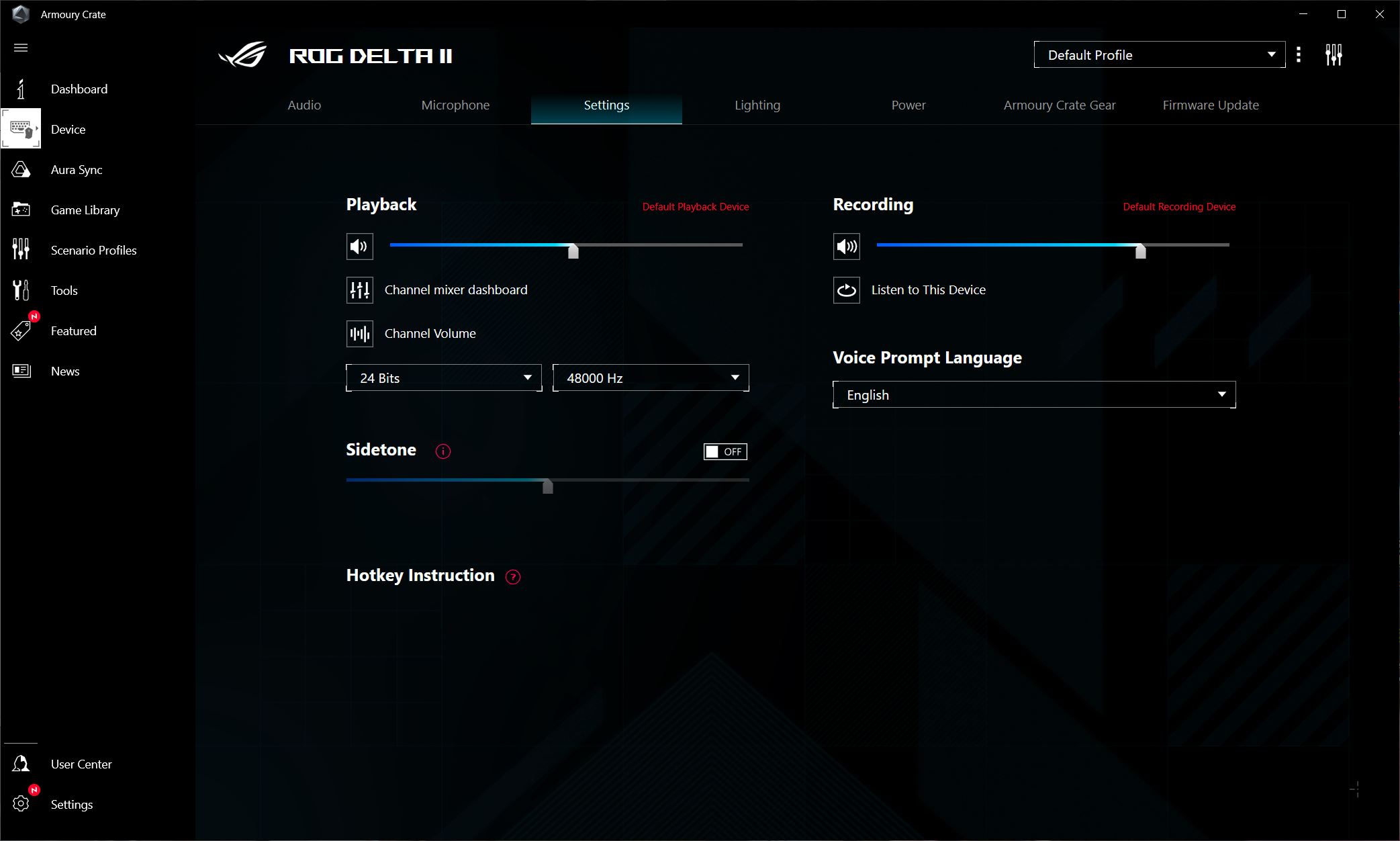Open Scenario Profiles sliders icon
1400x841 pixels.
coord(21,249)
